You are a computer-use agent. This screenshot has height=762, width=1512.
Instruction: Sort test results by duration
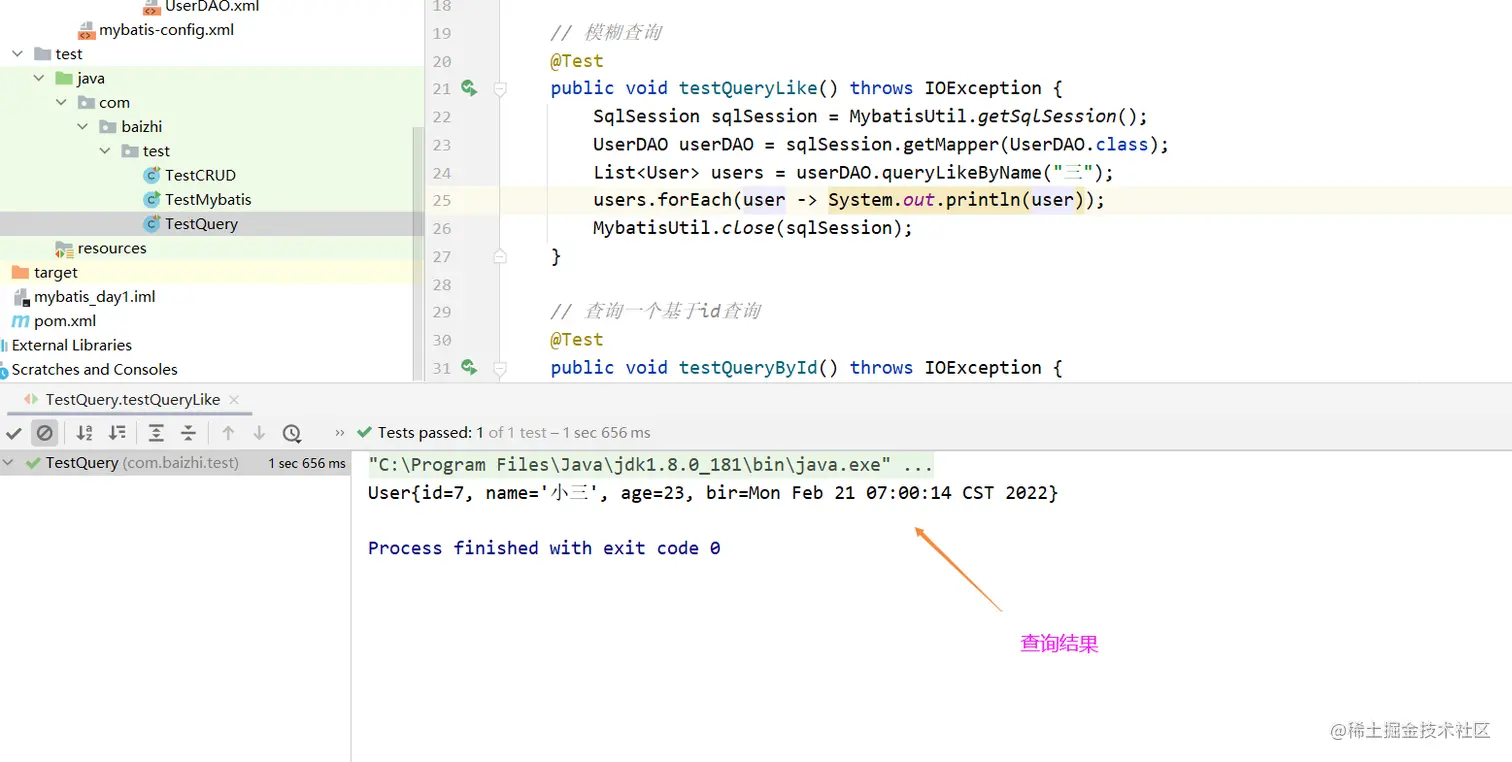[118, 433]
